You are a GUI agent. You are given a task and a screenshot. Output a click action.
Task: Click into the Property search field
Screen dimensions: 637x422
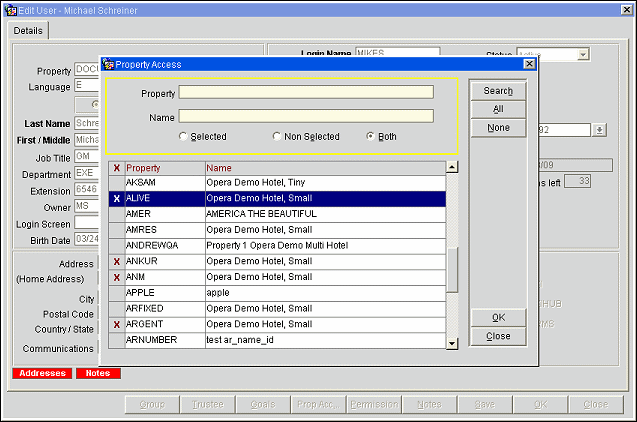click(x=306, y=92)
